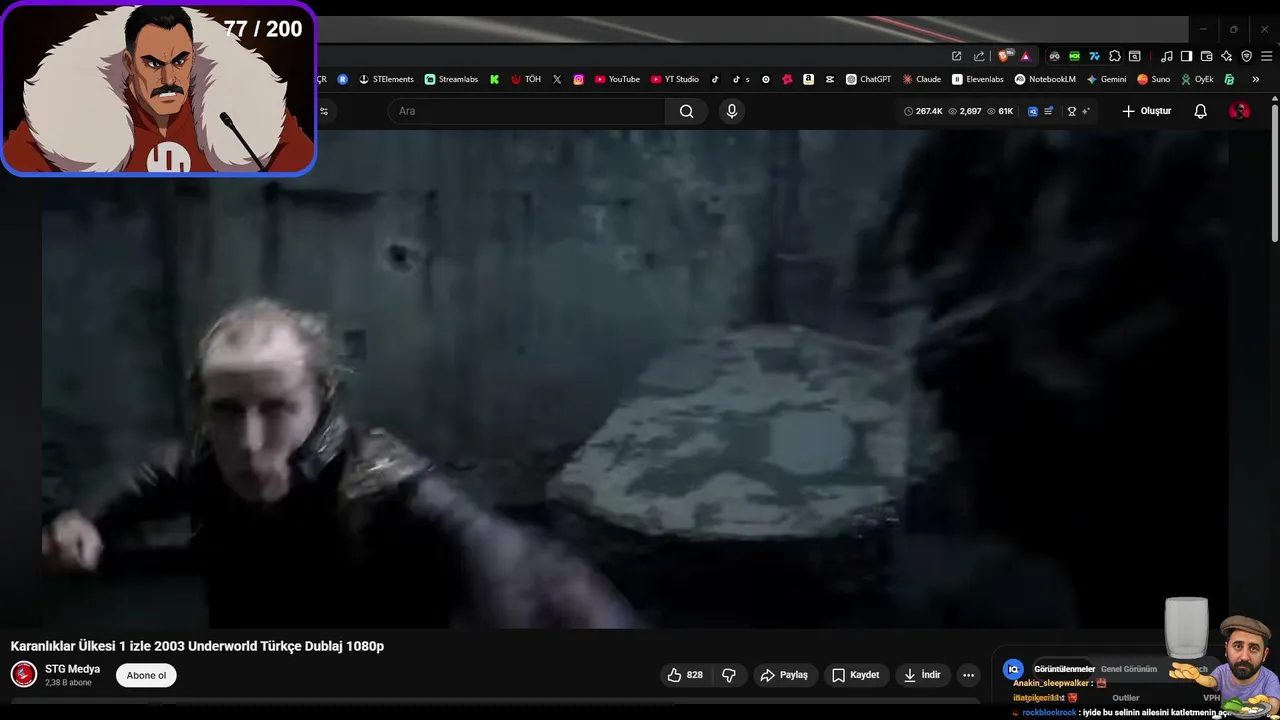
Task: Click the open-in-new-window icon in address bar
Action: point(957,56)
